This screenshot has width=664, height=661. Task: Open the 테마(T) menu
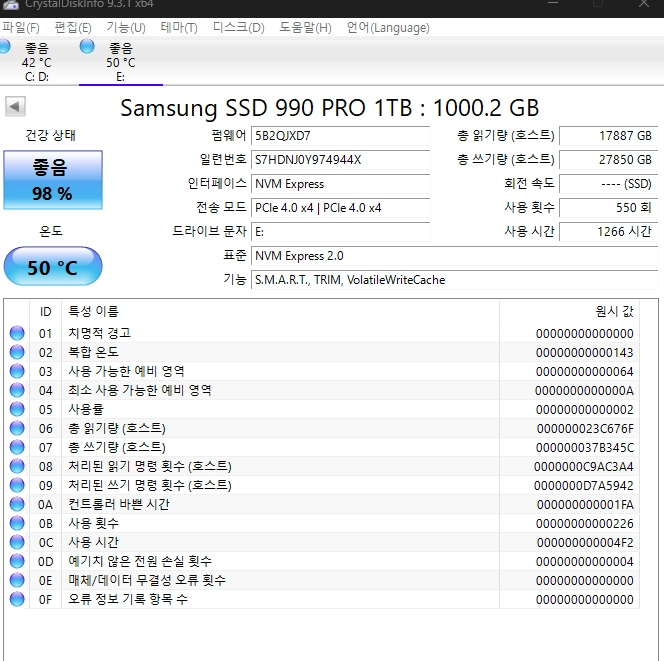point(179,28)
